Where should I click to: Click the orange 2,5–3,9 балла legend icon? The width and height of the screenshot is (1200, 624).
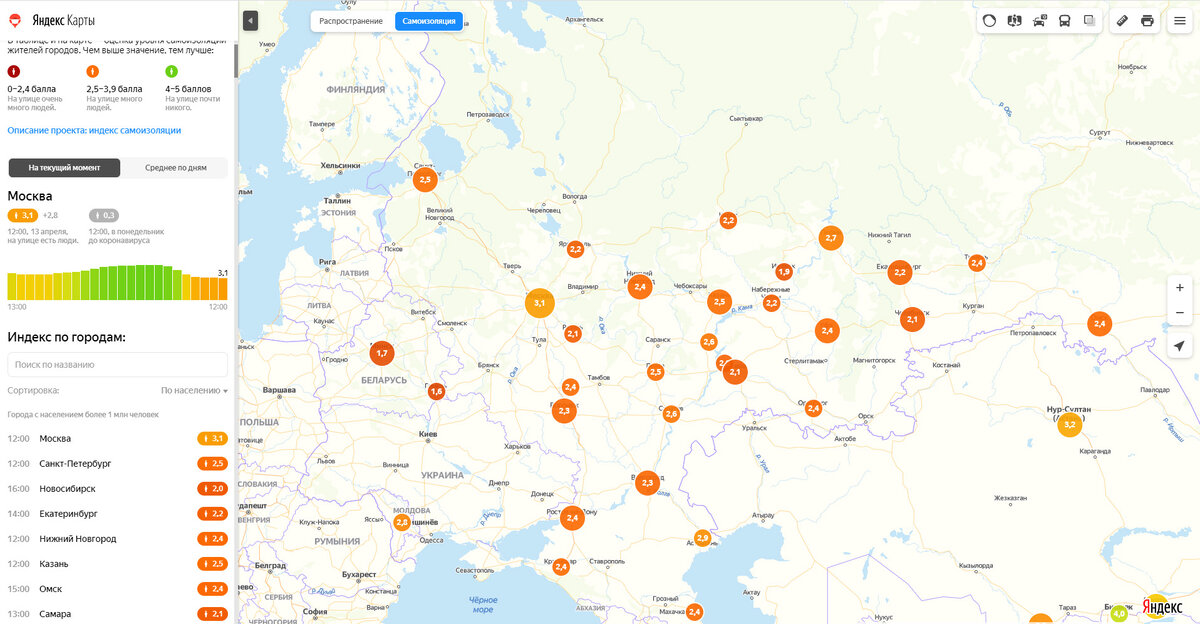tap(93, 71)
